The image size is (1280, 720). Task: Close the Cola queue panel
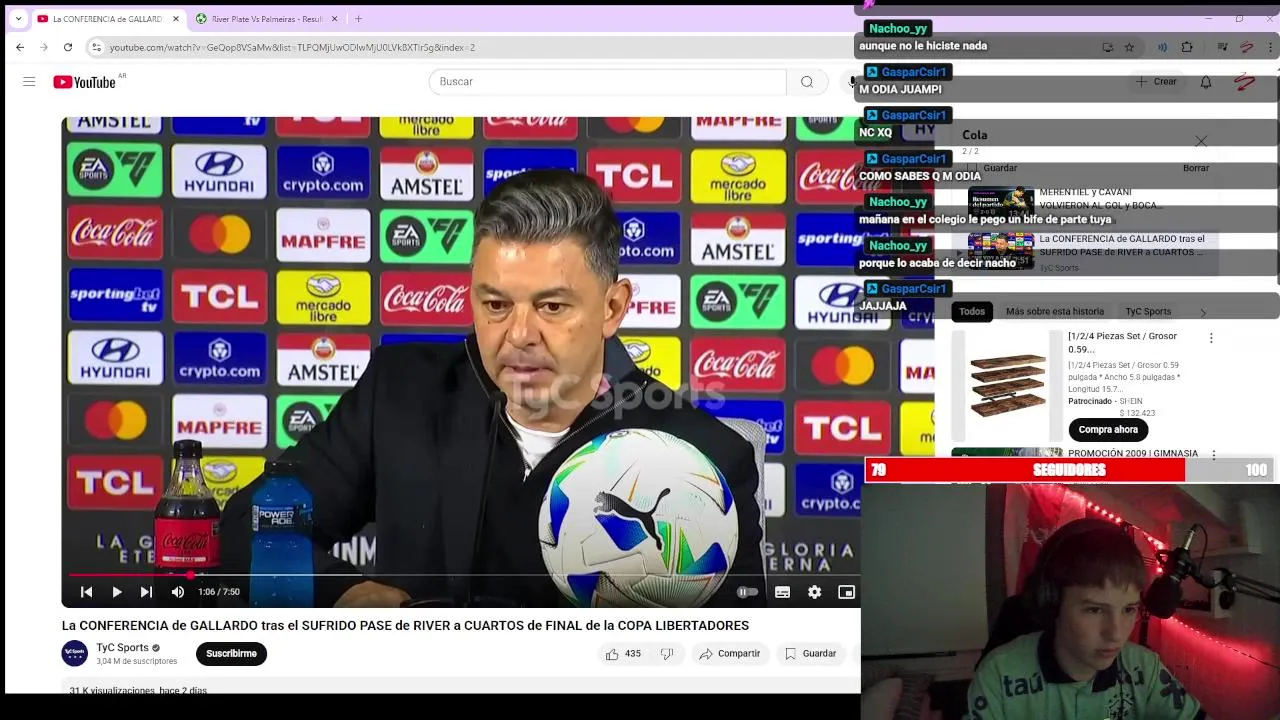(1201, 141)
